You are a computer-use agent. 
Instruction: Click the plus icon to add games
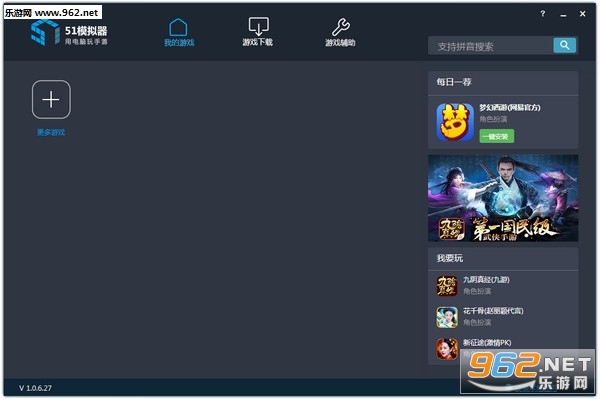pyautogui.click(x=51, y=99)
